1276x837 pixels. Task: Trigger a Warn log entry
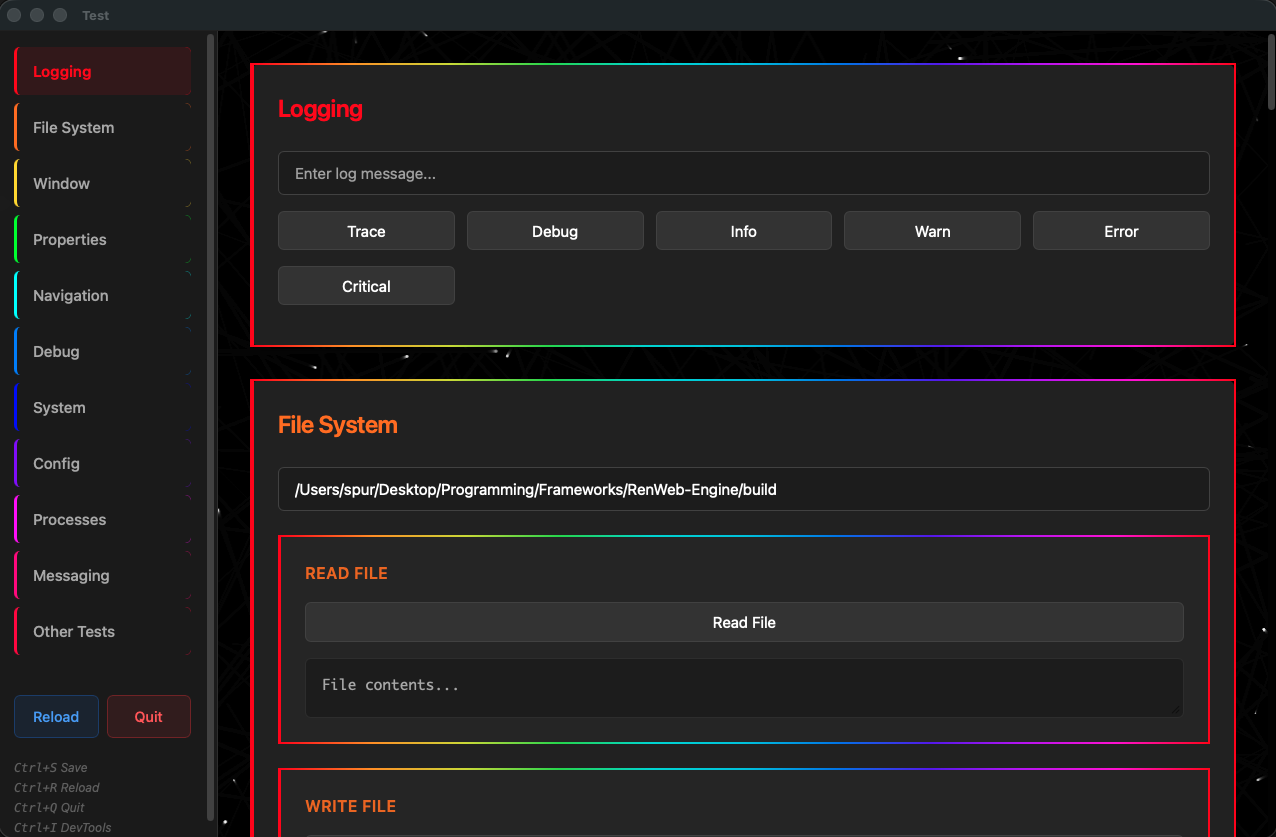click(x=932, y=231)
